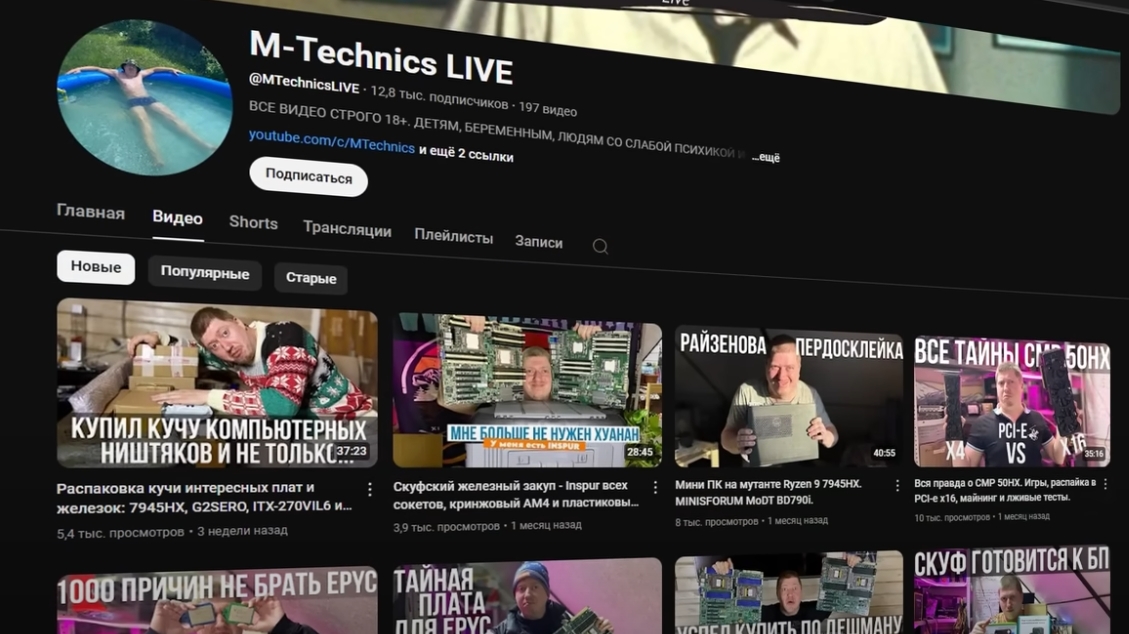Open the СКУФ ГОТОВИТСЯ К БП thumbnail
Image resolution: width=1129 pixels, height=634 pixels.
(1012, 590)
